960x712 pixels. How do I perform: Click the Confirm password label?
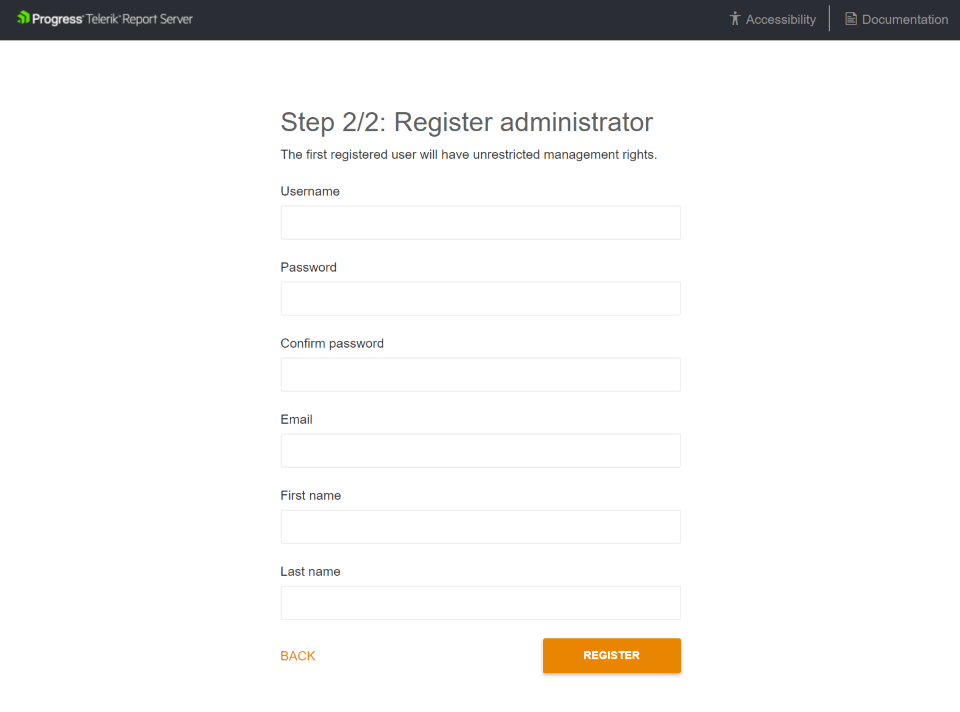(x=332, y=343)
